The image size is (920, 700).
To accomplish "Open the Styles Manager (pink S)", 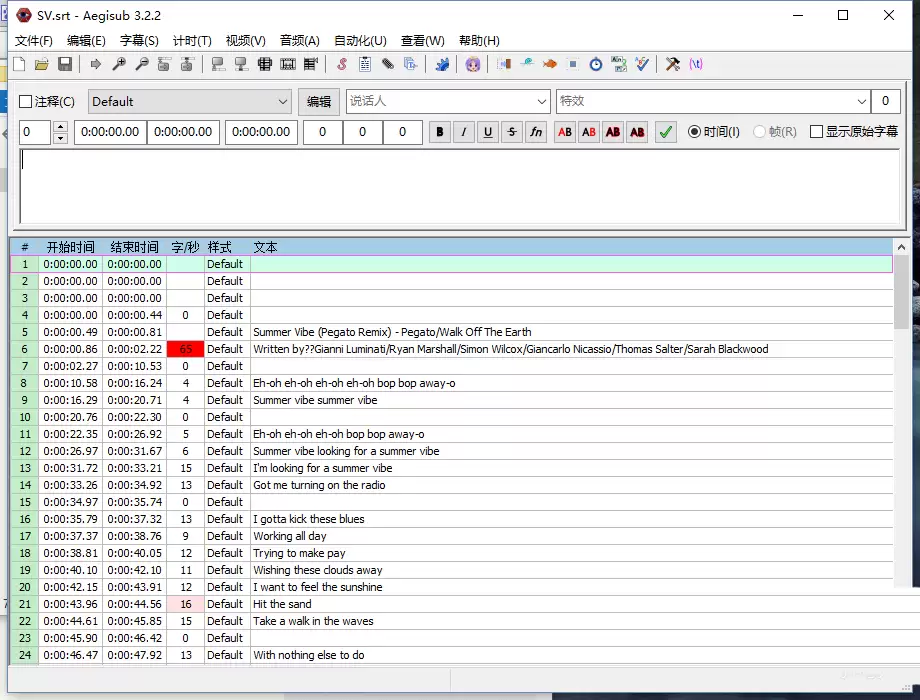I will point(341,64).
